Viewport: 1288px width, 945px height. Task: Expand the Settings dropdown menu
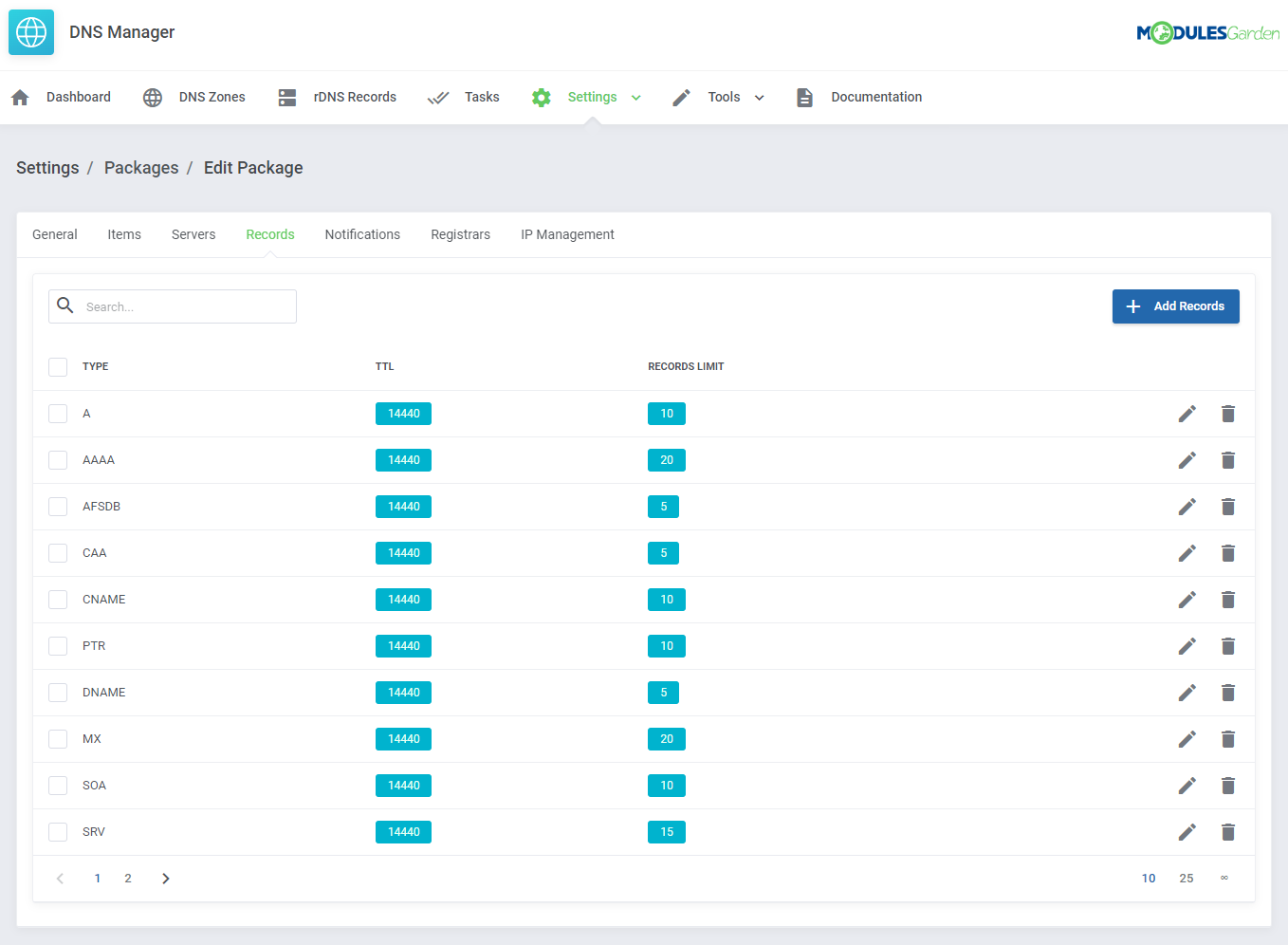(x=635, y=96)
